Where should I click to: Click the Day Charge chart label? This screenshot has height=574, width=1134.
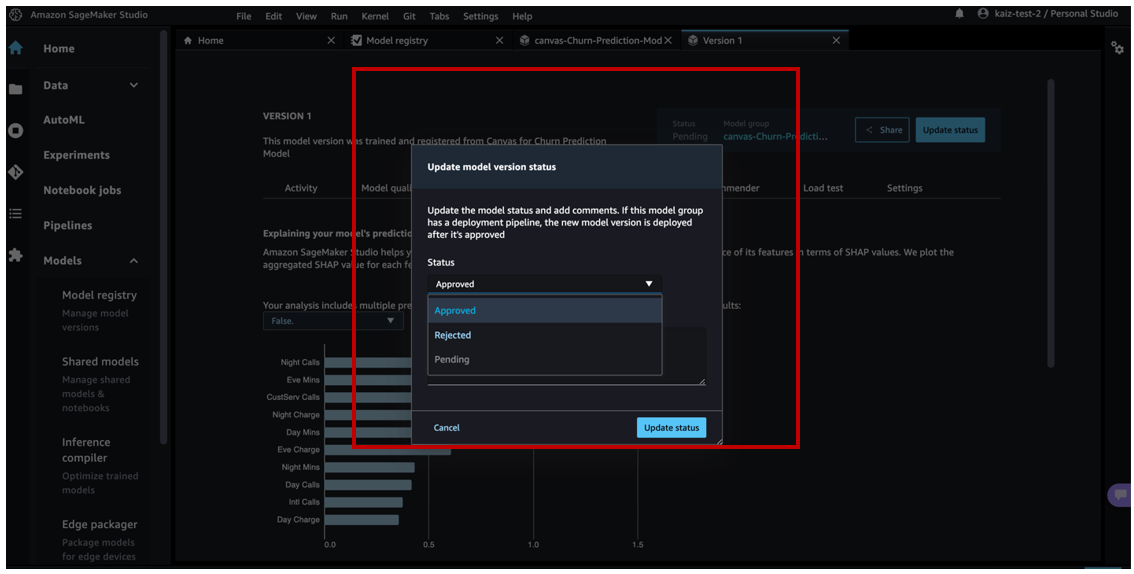(297, 519)
